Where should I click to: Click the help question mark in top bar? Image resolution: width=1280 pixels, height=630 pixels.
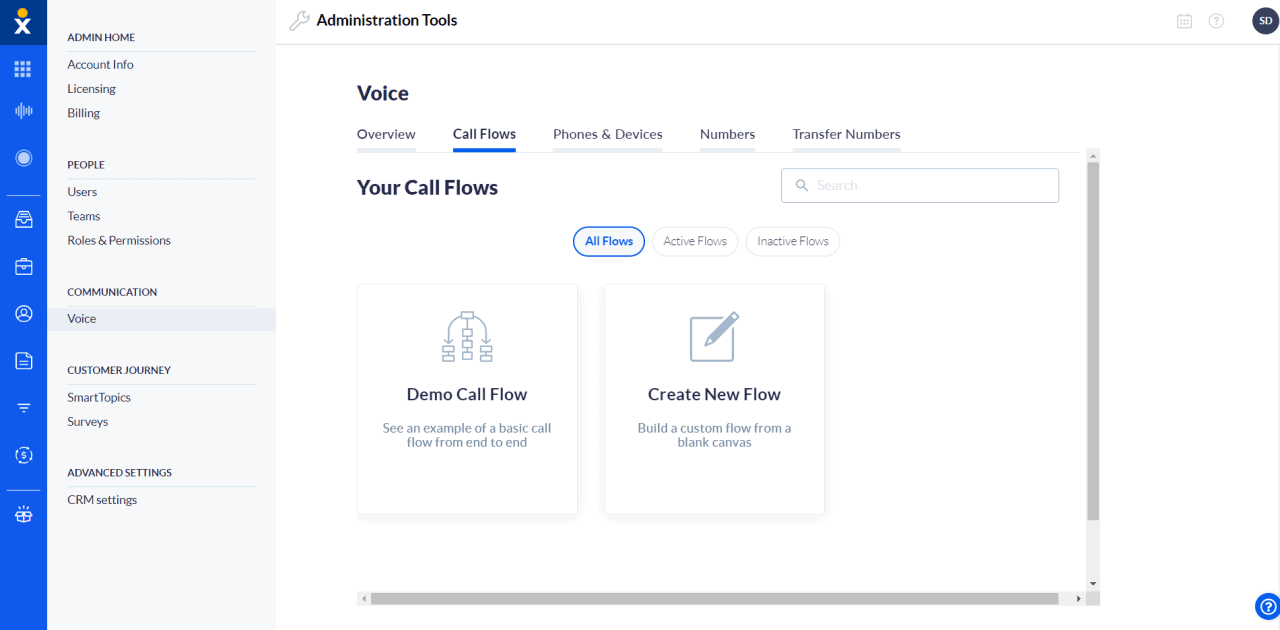(1216, 20)
